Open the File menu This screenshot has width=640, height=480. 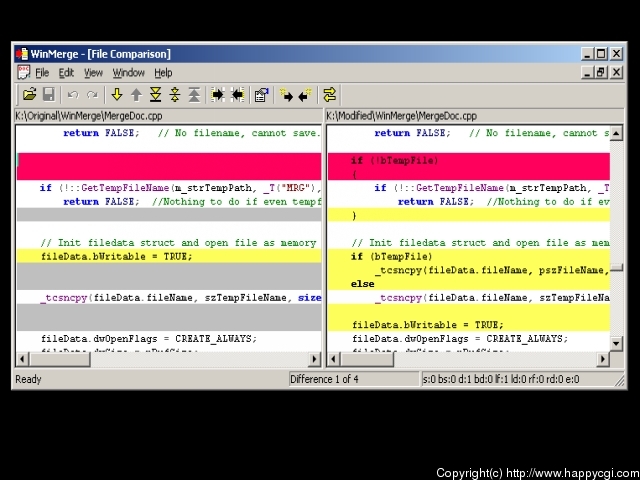coord(42,73)
